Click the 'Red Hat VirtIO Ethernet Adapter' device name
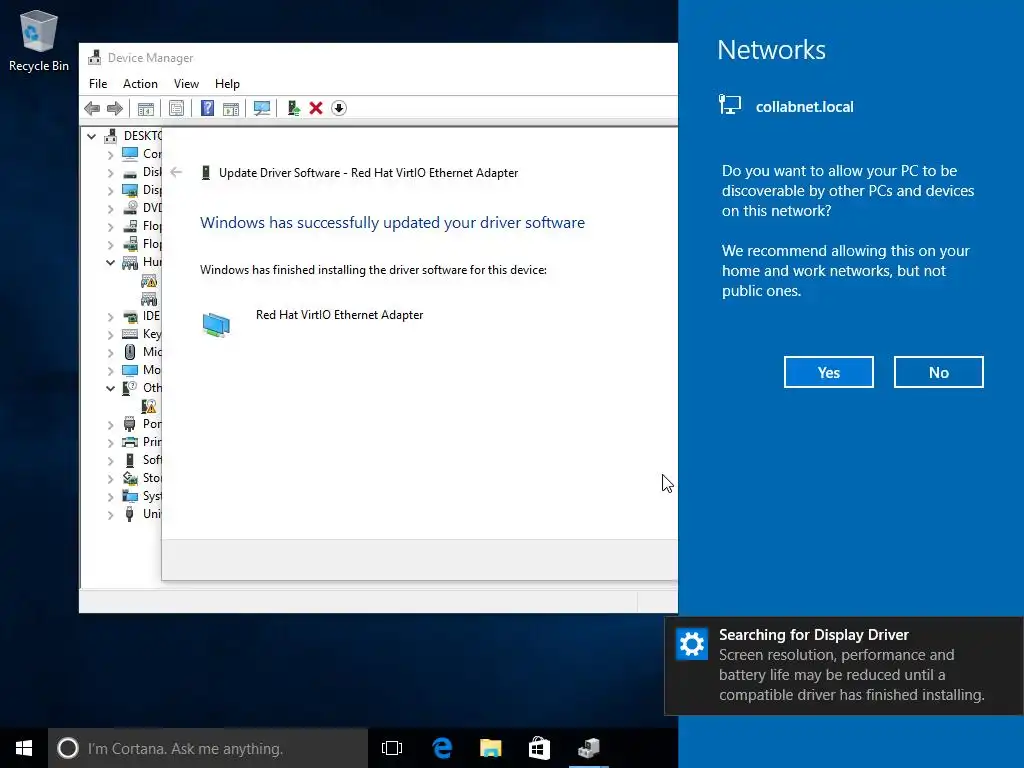1024x768 pixels. [340, 315]
